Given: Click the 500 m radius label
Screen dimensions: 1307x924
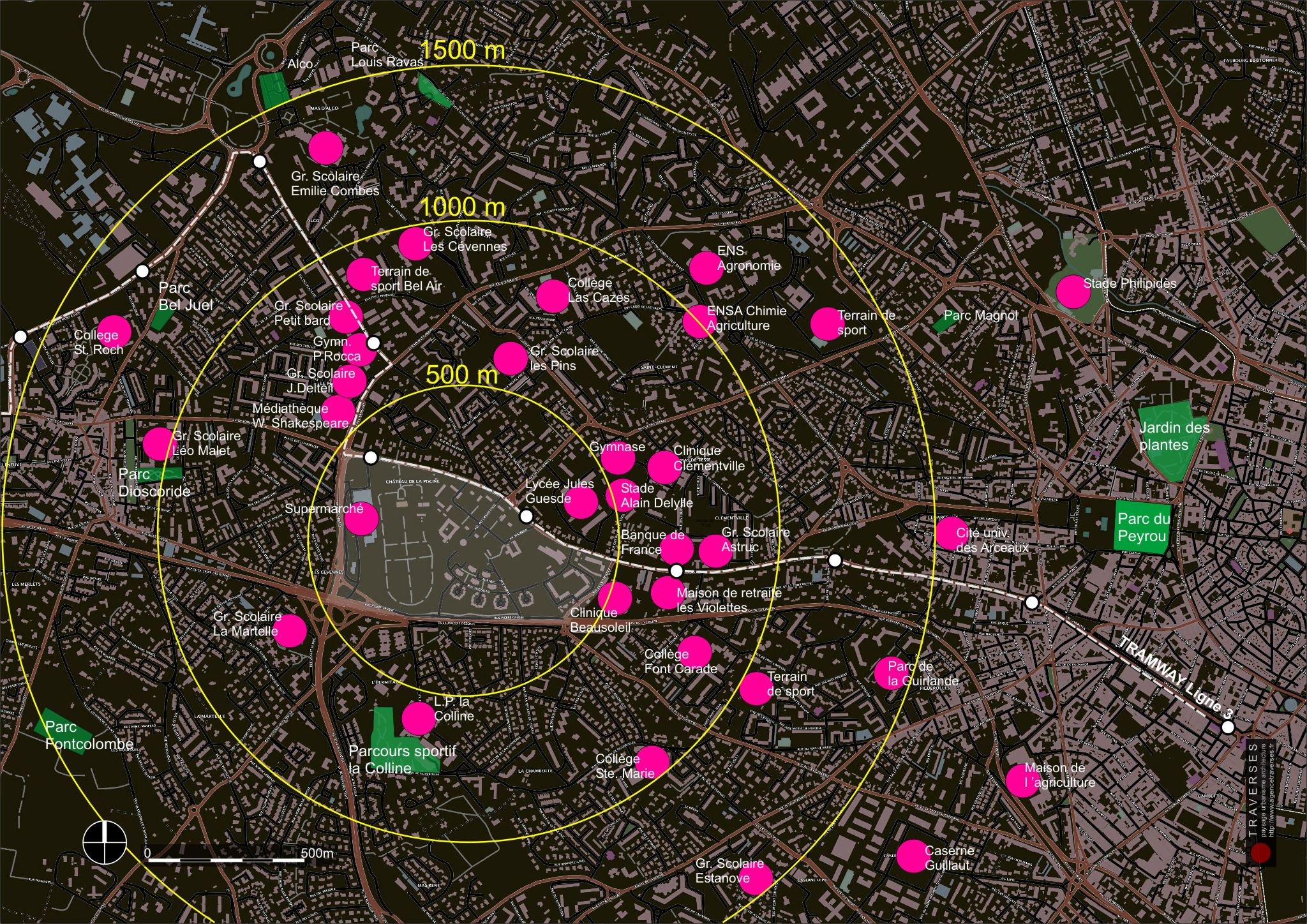Looking at the screenshot, I should pos(461,375).
